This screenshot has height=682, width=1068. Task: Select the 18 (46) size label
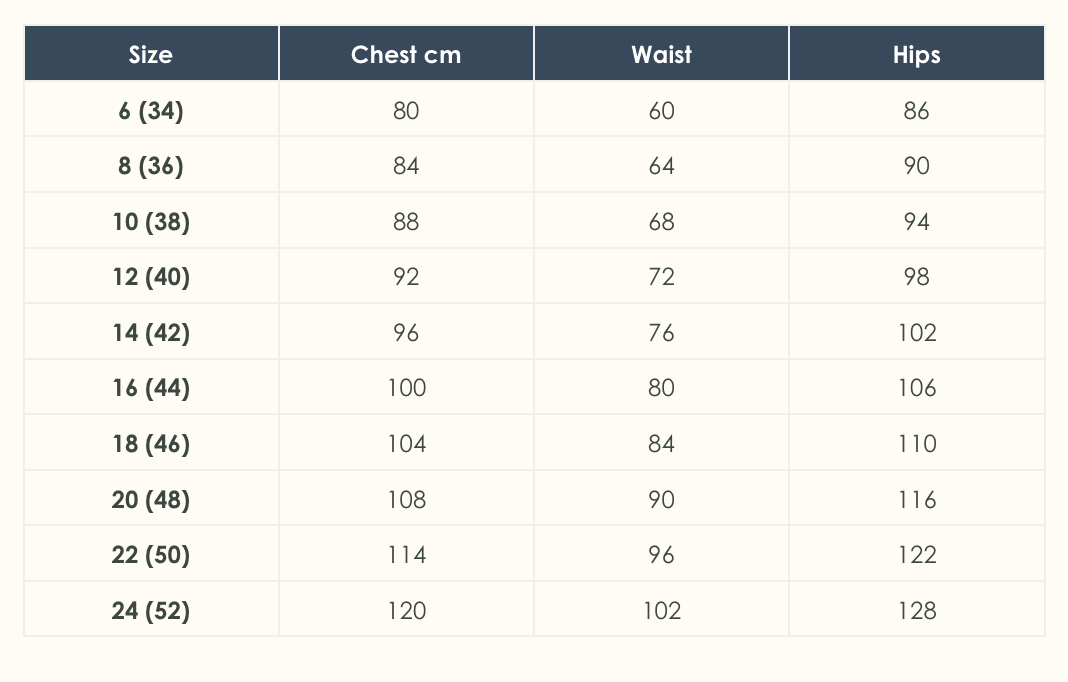(x=151, y=443)
